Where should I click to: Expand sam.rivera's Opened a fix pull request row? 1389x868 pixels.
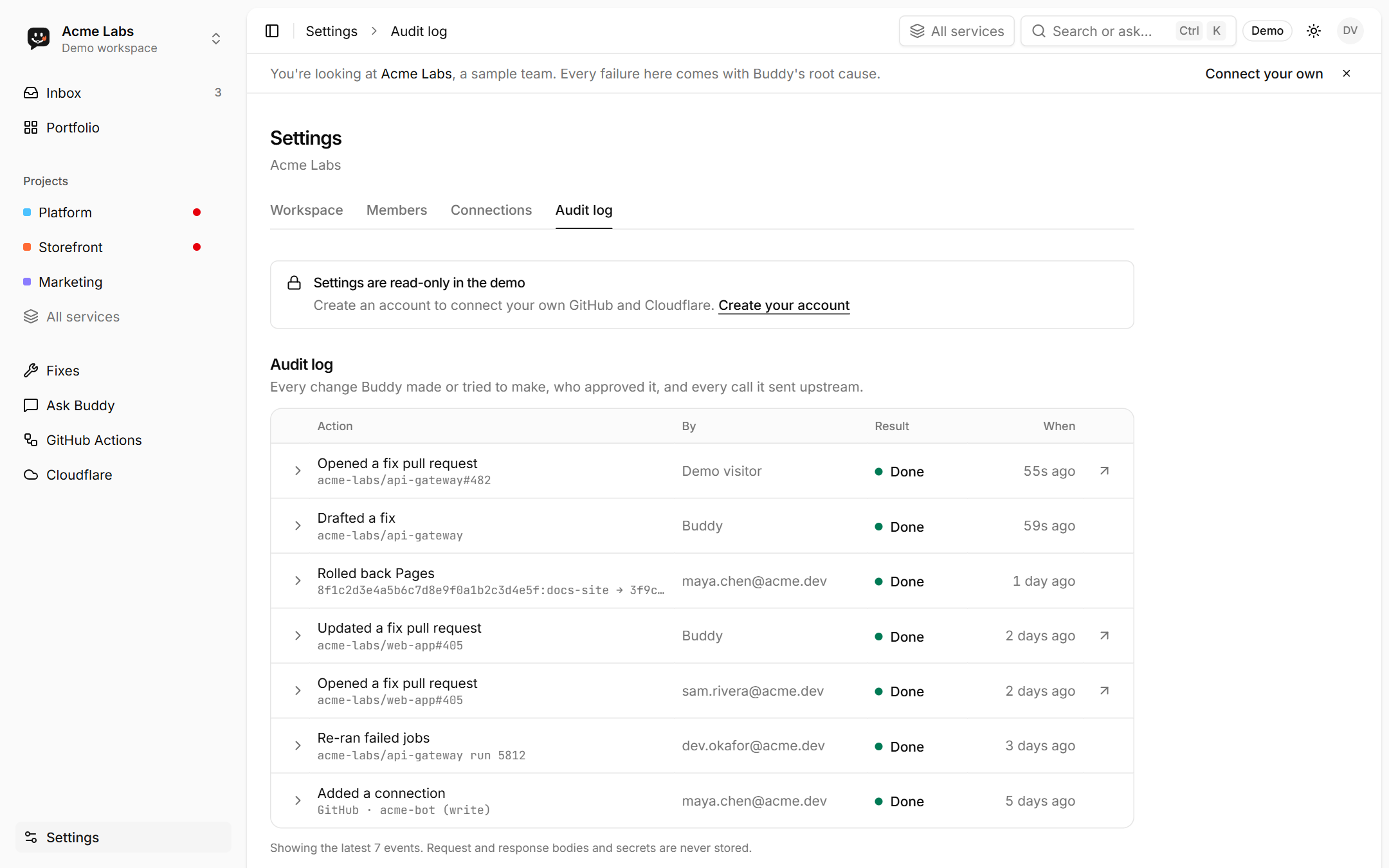click(298, 691)
